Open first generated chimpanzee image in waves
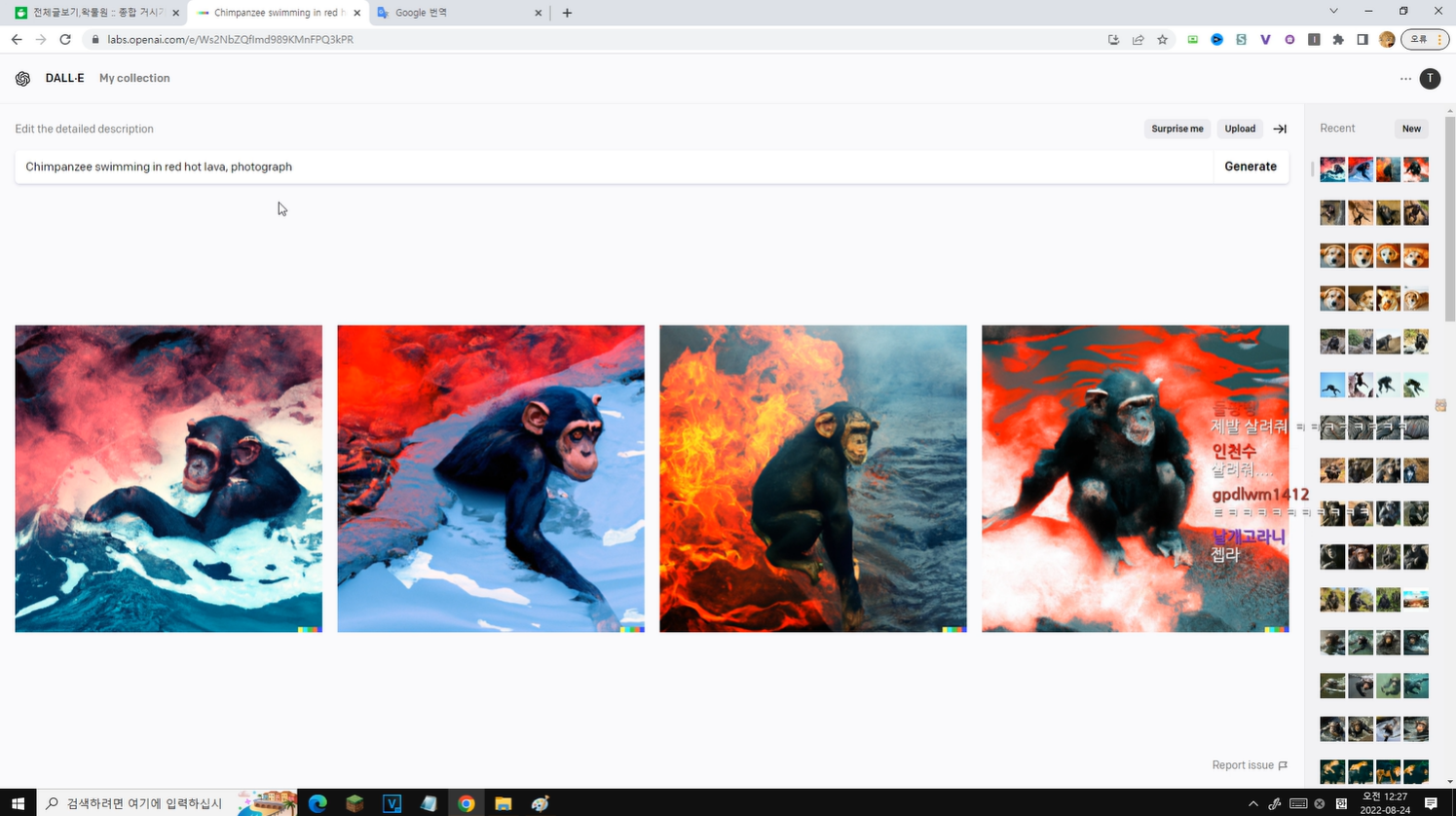 click(x=168, y=479)
